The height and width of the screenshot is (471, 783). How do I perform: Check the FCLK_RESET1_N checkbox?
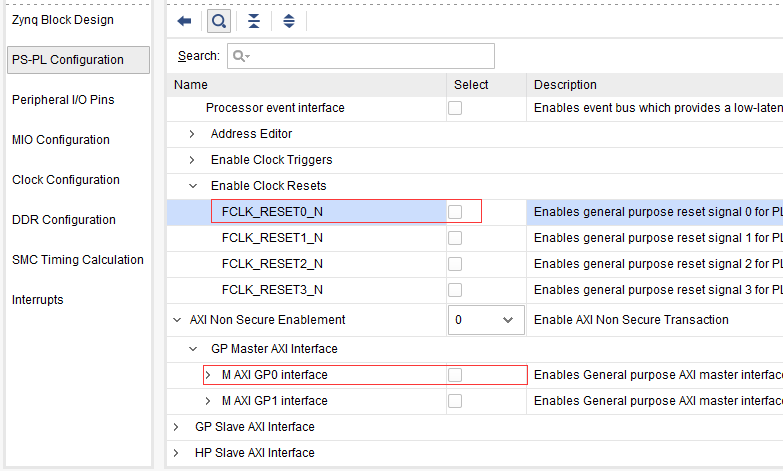pos(455,238)
